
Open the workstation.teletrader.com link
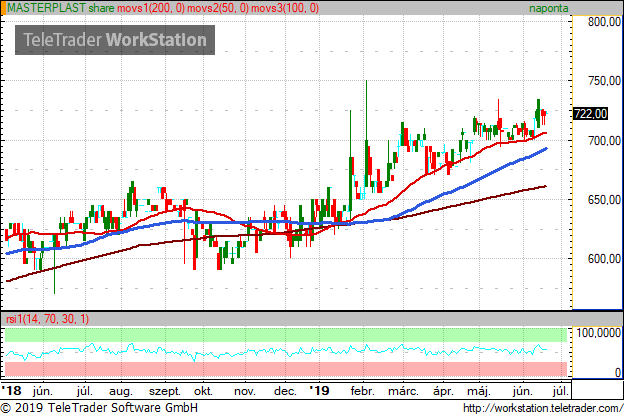click(543, 408)
